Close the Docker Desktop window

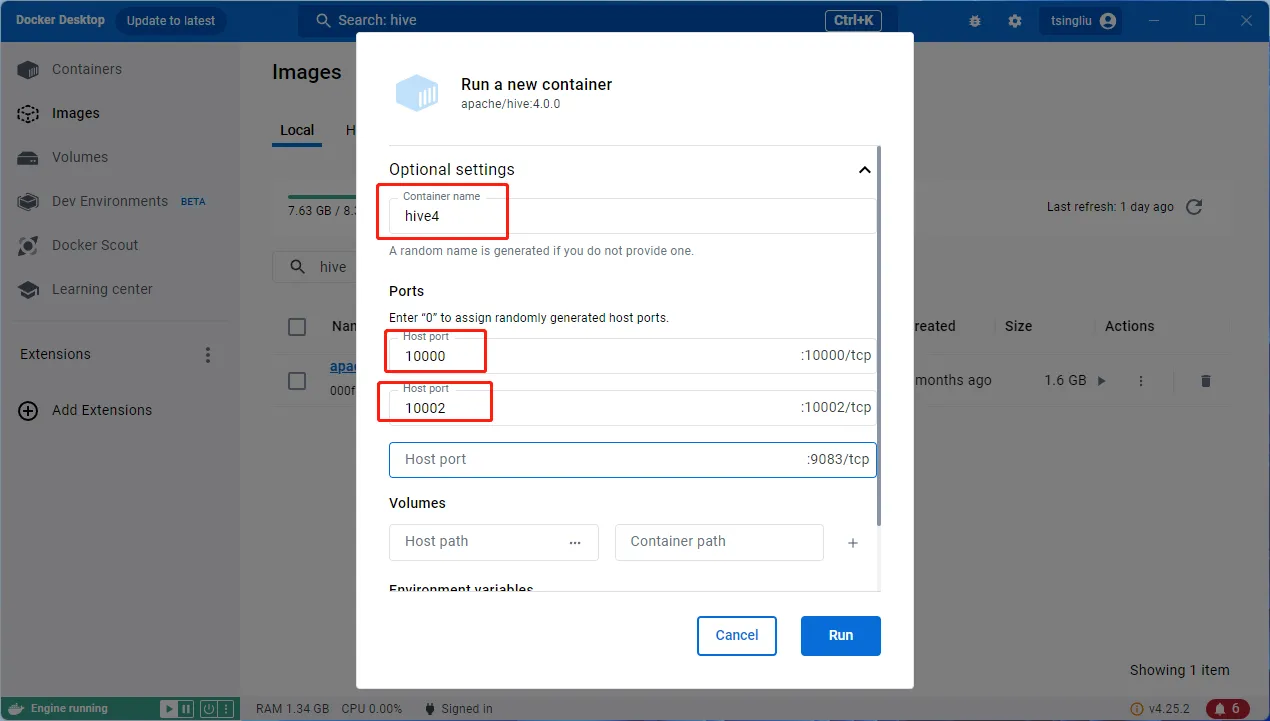1246,20
